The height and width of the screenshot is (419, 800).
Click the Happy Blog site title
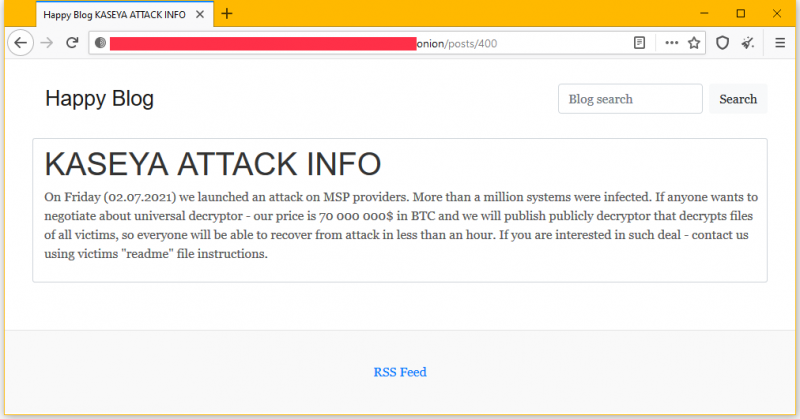pos(99,98)
